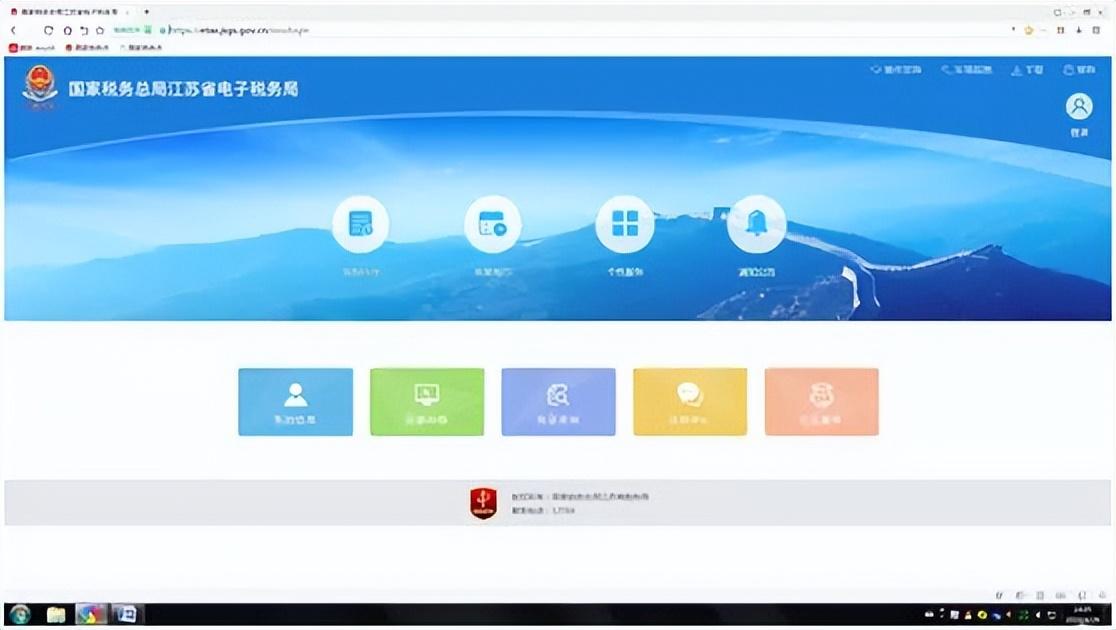The height and width of the screenshot is (630, 1116).
Task: Click the red shield icon in footer
Action: point(483,503)
